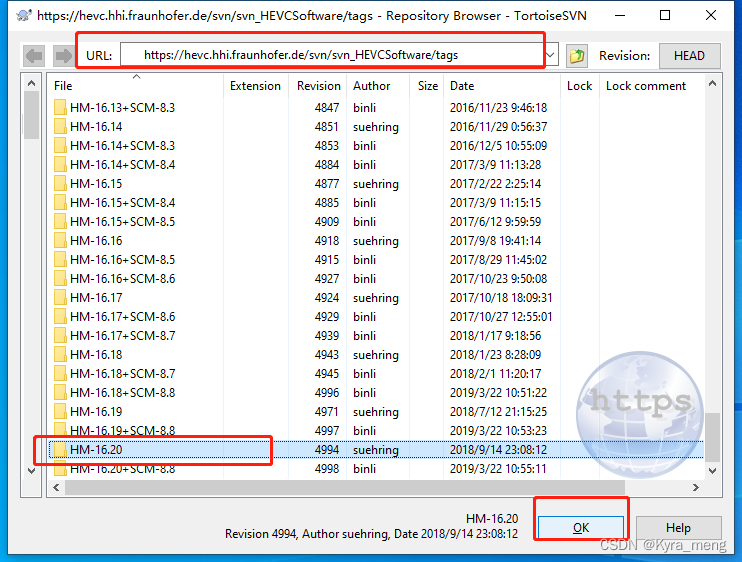Image resolution: width=742 pixels, height=562 pixels.
Task: Select the HM-16.16+SCM-8.6 entry
Action: point(123,278)
